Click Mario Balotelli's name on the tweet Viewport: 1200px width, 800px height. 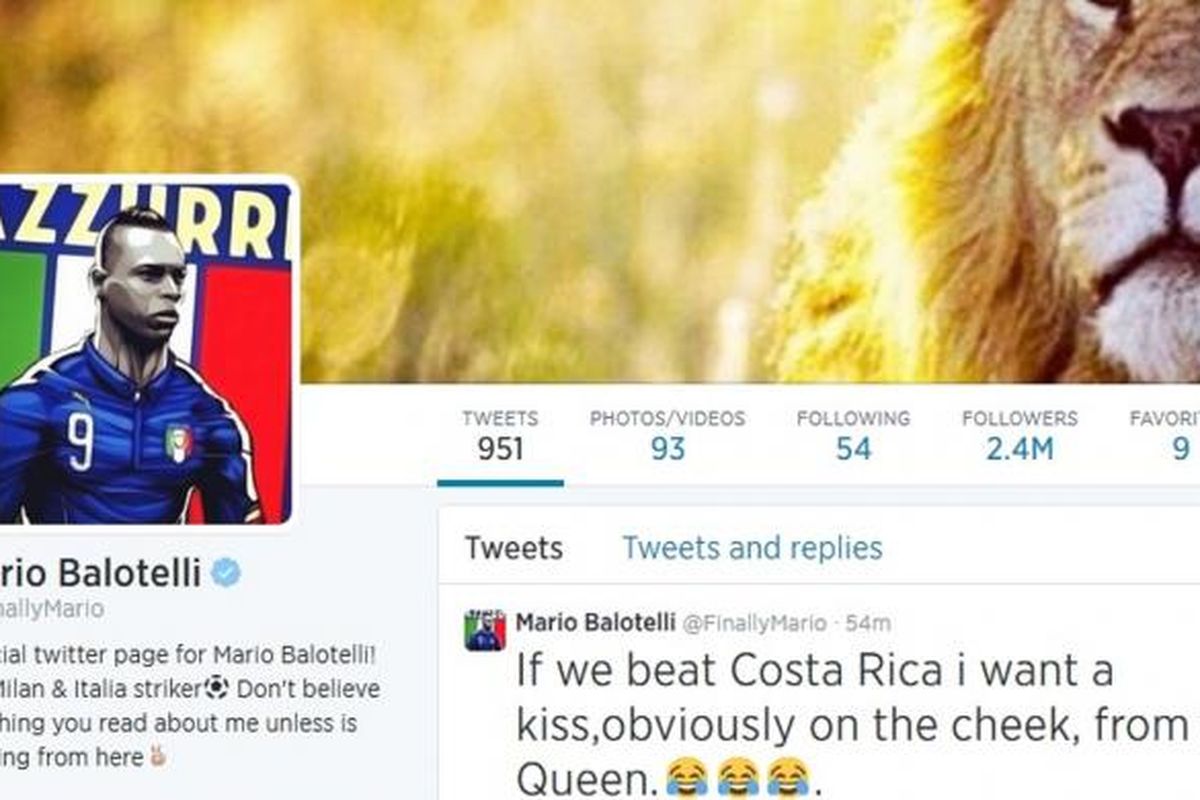[595, 623]
